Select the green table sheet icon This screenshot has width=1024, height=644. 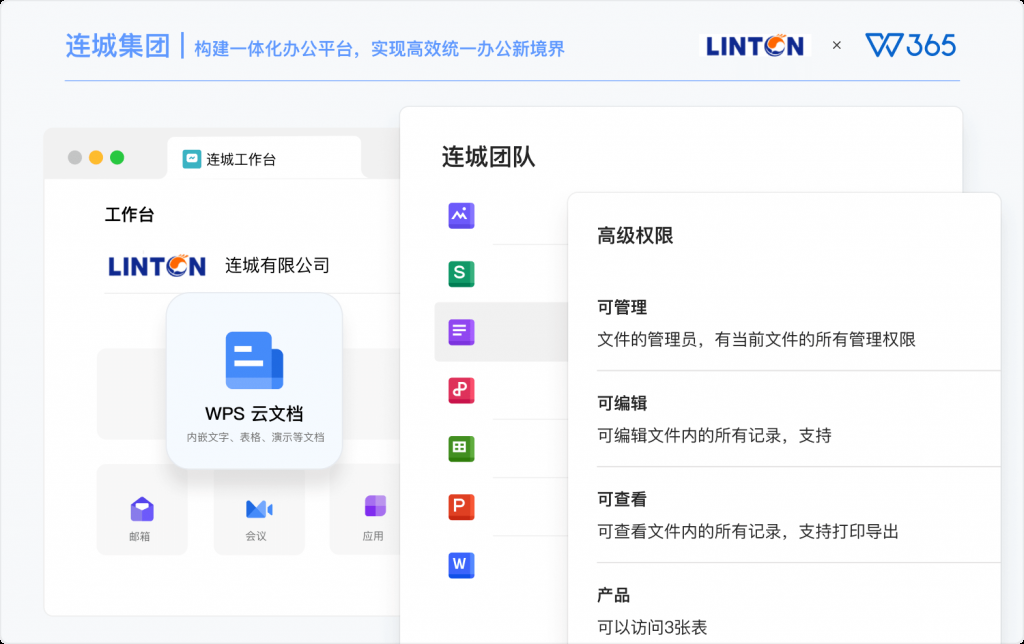[x=461, y=448]
